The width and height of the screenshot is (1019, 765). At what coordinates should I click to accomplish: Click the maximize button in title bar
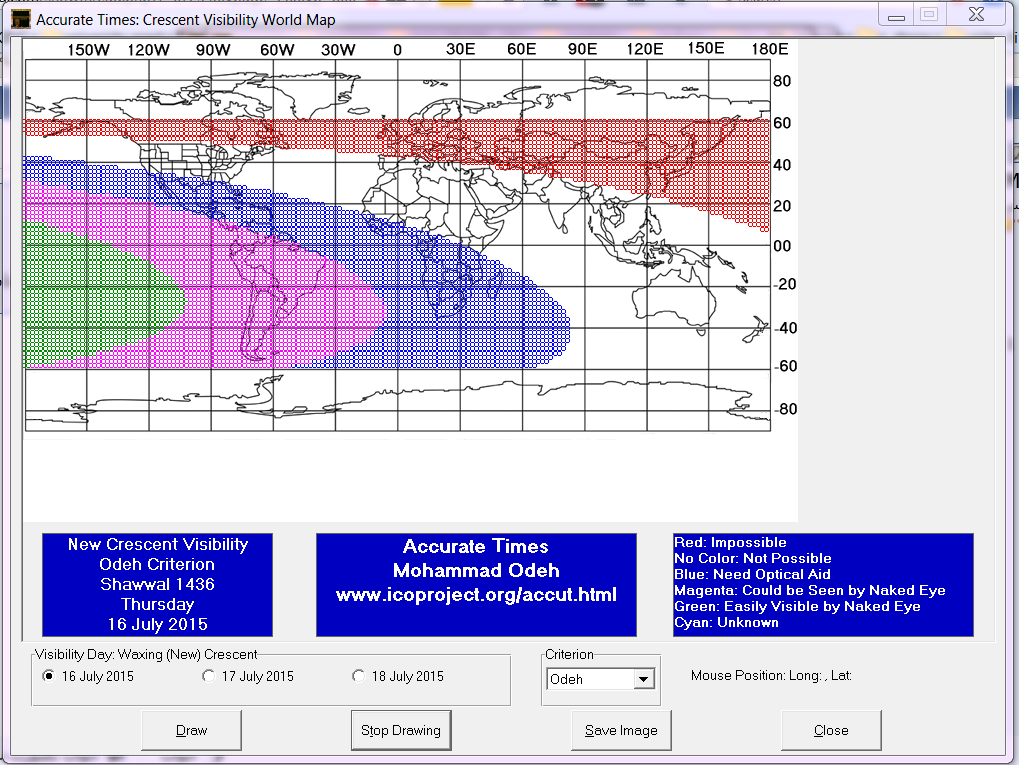(929, 15)
